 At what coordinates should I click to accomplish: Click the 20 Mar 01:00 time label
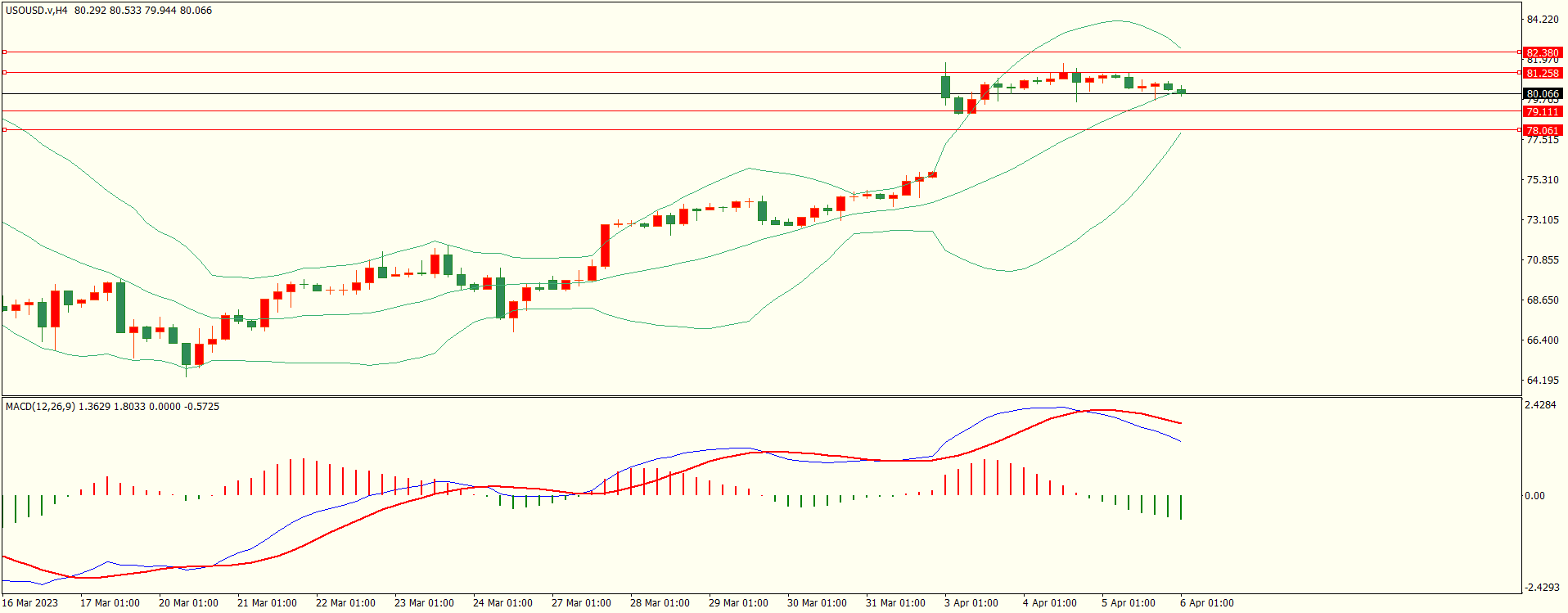tap(188, 603)
